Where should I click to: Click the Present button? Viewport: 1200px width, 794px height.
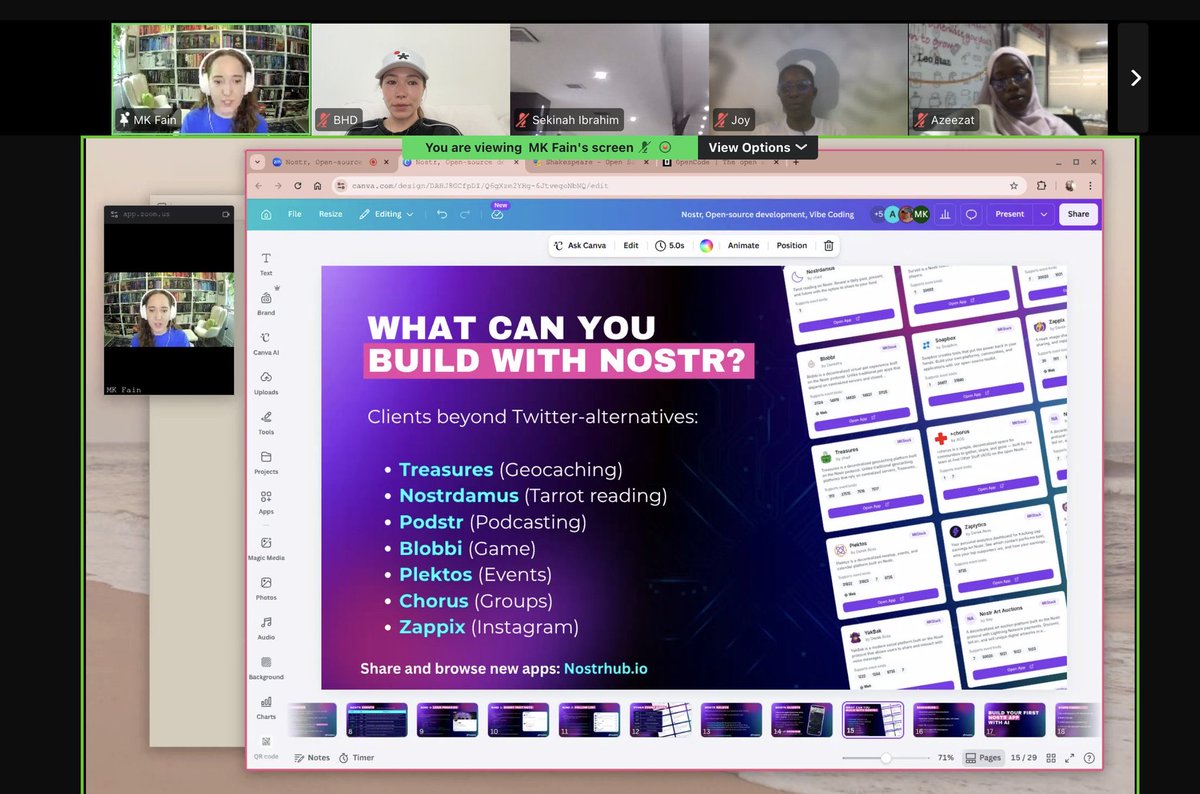coord(1009,214)
